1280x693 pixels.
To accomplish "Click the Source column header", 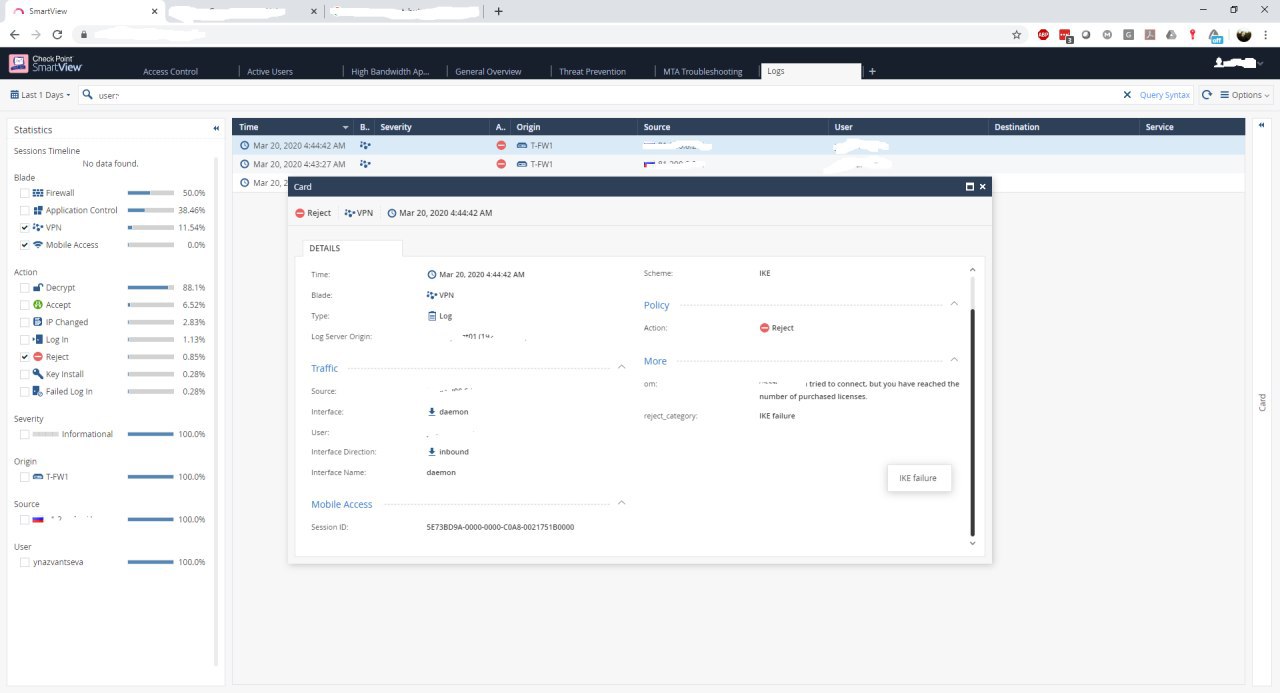I will pyautogui.click(x=735, y=127).
